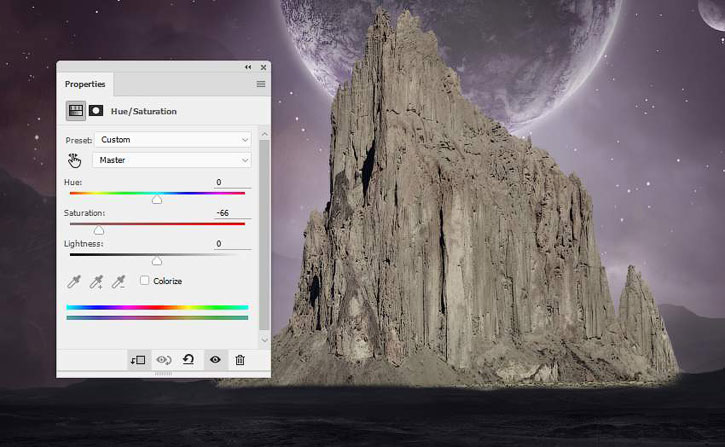The height and width of the screenshot is (447, 725).
Task: Click the Lightness label
Action: (x=84, y=244)
